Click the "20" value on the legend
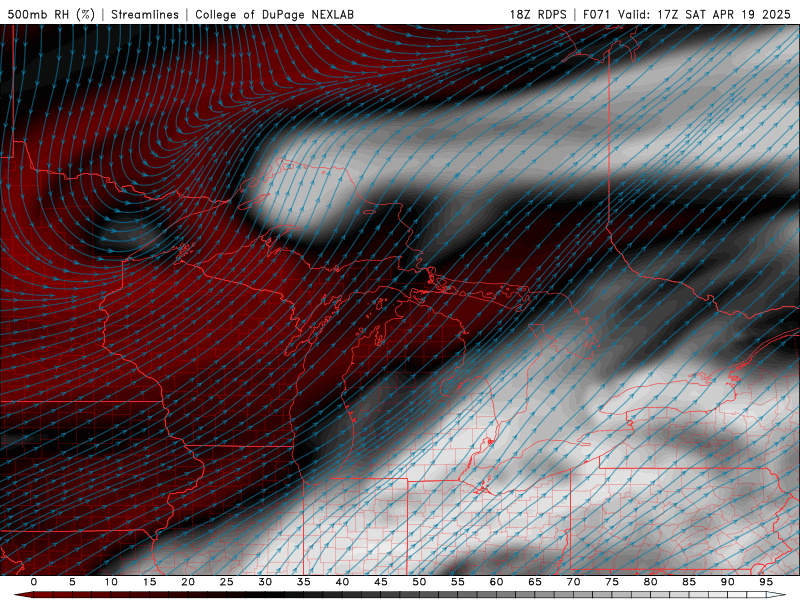Viewport: 800px width, 600px height. click(x=188, y=582)
